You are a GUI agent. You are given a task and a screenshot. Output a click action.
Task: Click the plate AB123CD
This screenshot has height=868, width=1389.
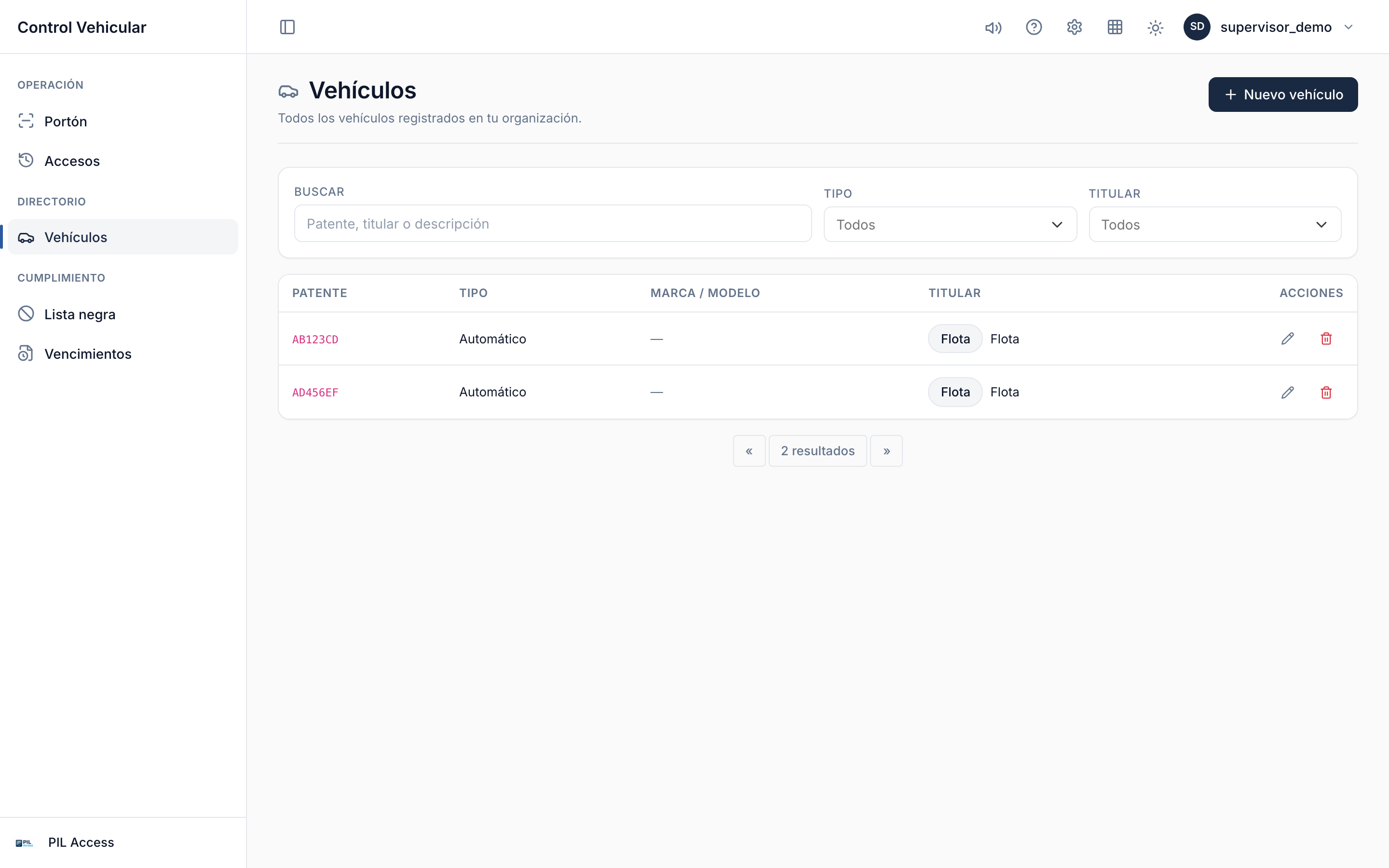315,339
